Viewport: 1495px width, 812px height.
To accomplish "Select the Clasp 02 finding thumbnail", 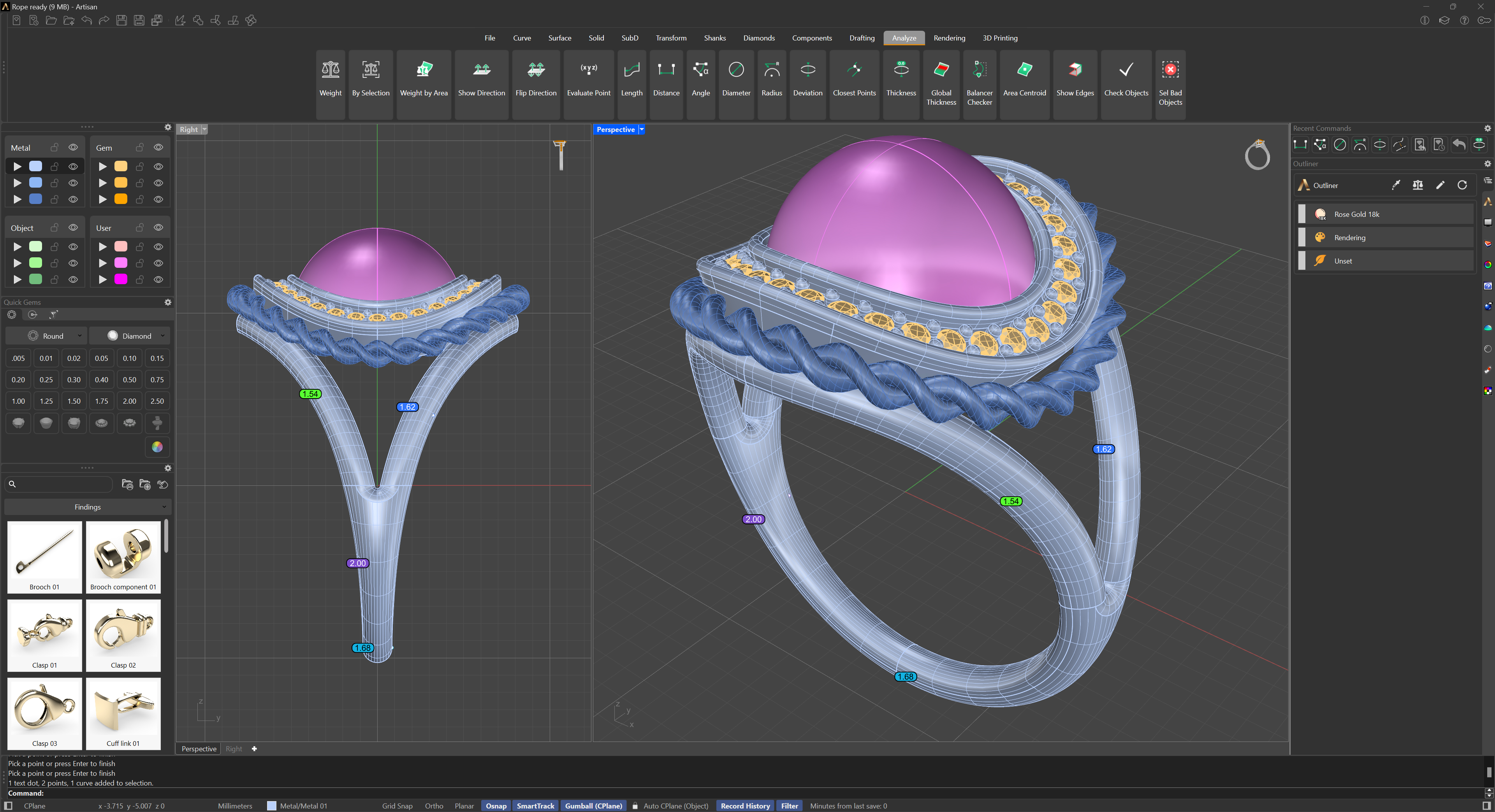I will tap(123, 635).
